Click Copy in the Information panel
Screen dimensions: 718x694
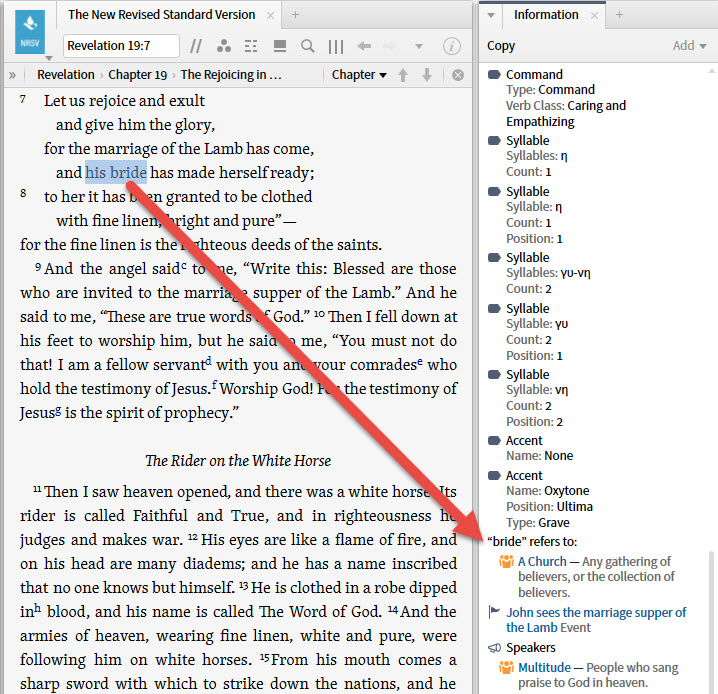pyautogui.click(x=501, y=46)
